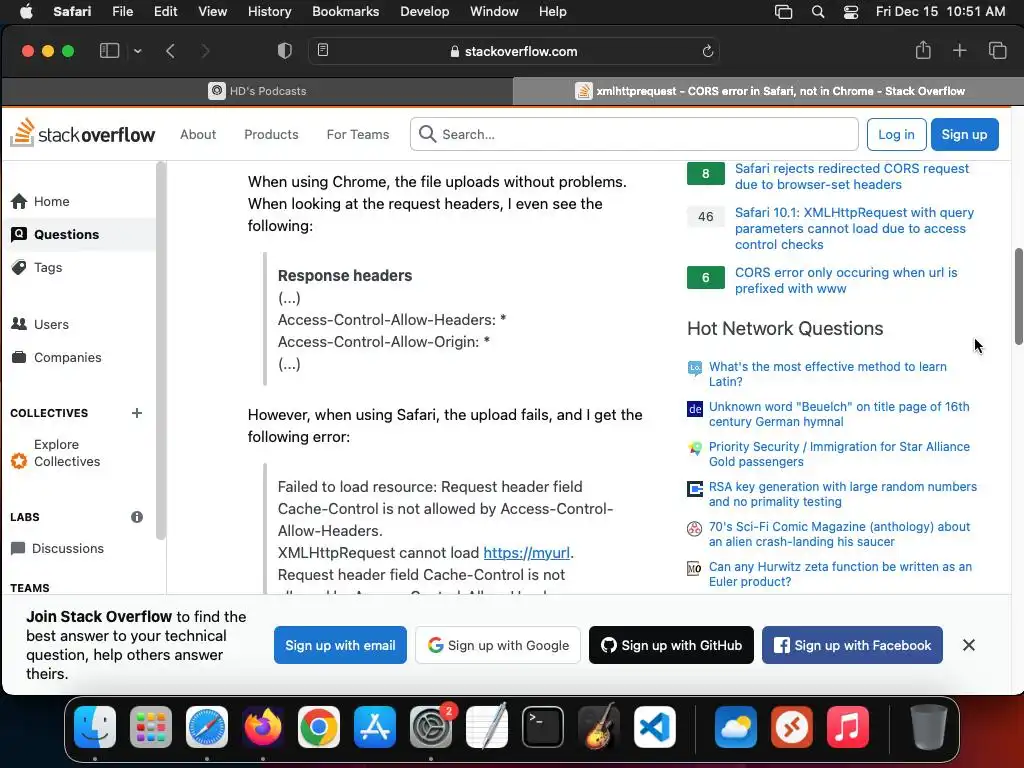Screen dimensions: 1024x768
Task: Click the info icon next to Labs
Action: [136, 517]
